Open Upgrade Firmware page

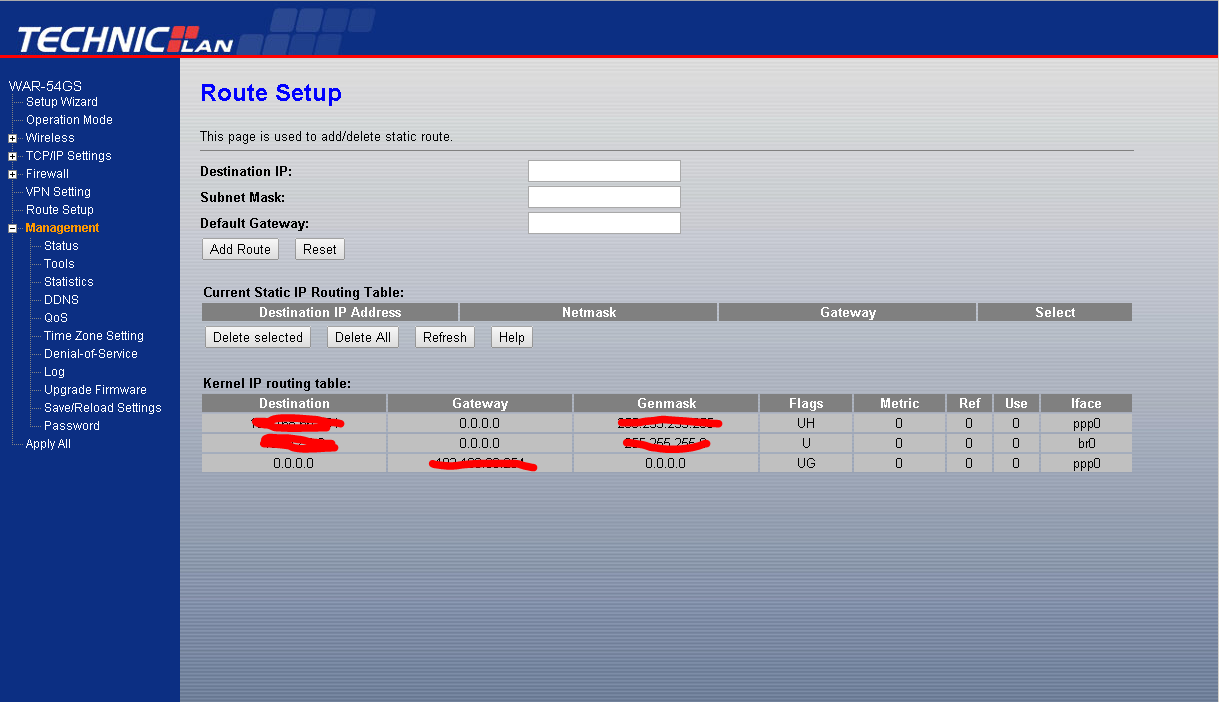click(95, 390)
